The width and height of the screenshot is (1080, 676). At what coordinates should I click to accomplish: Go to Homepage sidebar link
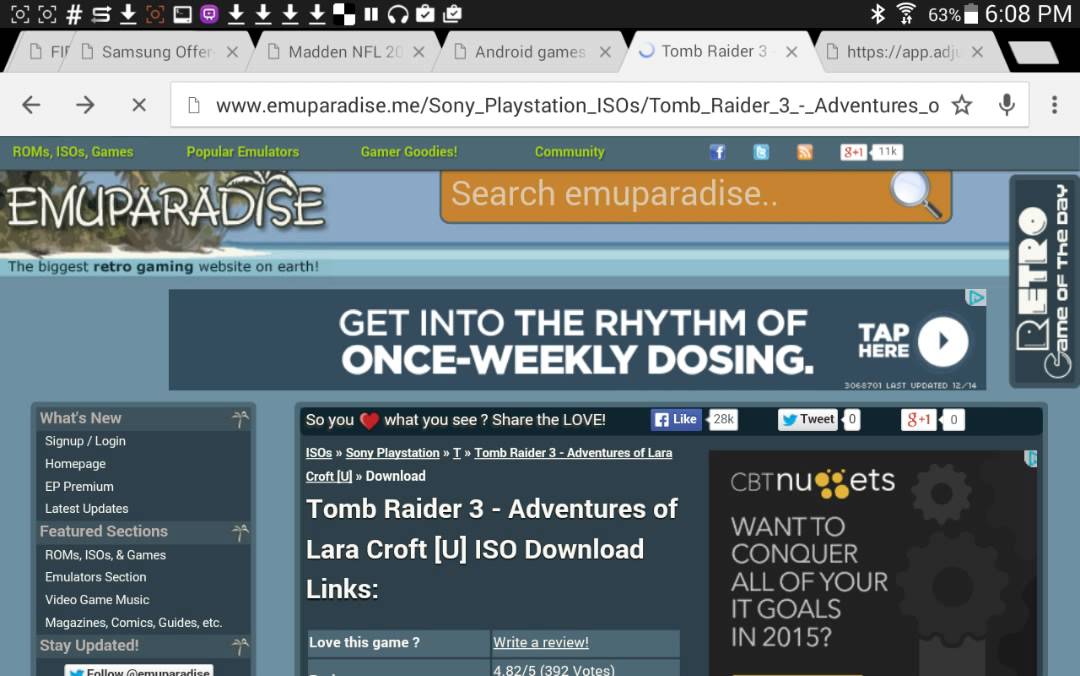[75, 464]
